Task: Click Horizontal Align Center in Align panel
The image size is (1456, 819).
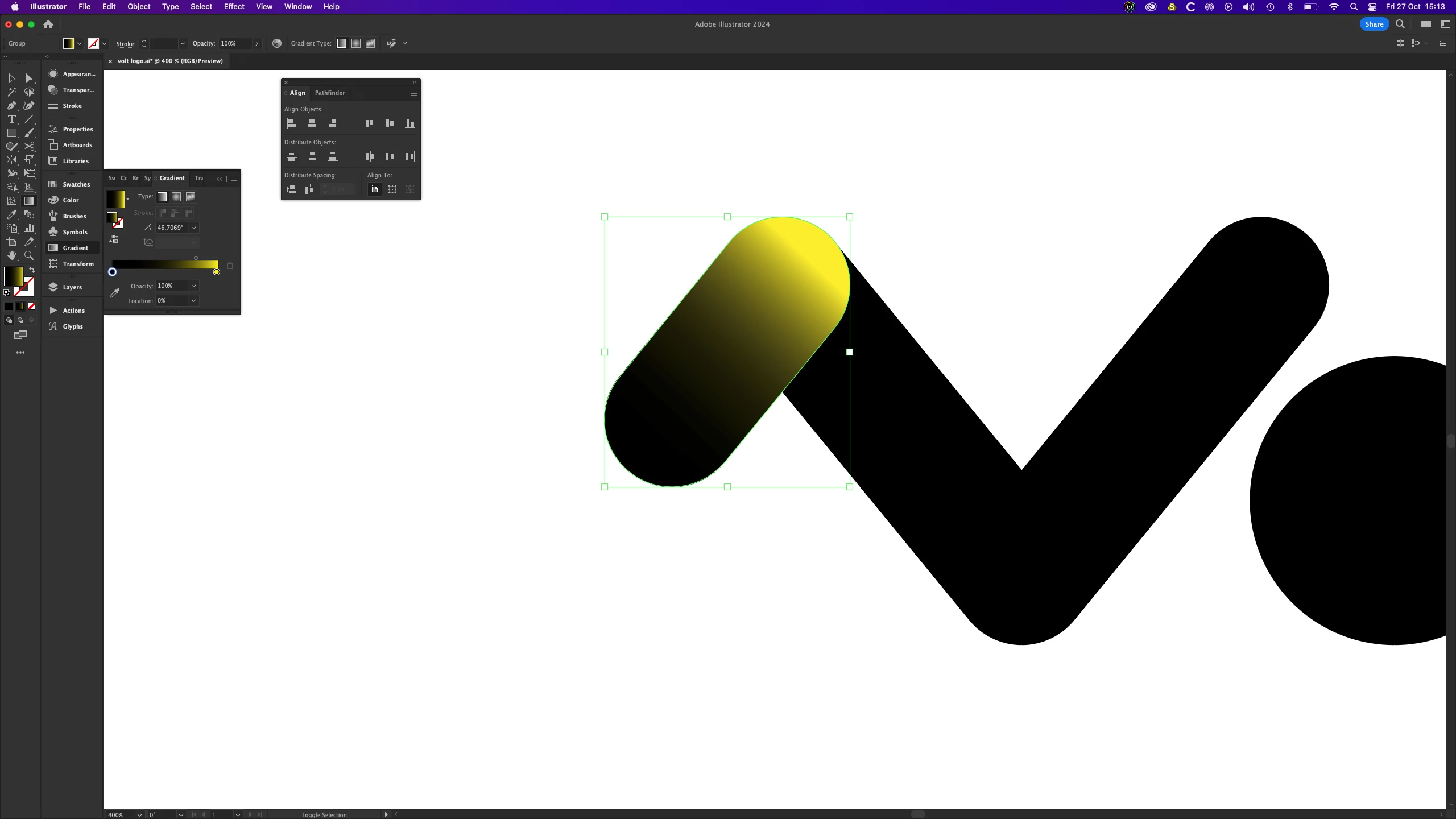Action: point(312,123)
